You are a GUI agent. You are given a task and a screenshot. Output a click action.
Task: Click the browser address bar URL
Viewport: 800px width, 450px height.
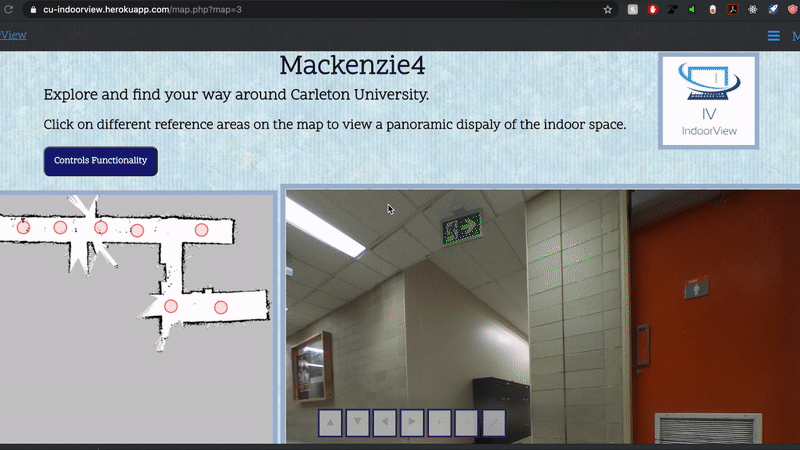tap(140, 9)
